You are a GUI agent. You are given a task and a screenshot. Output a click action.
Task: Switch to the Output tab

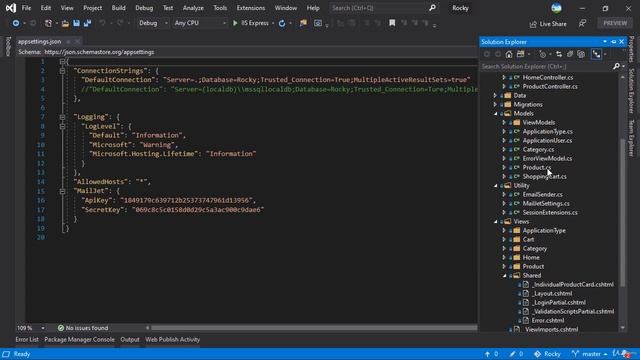click(x=130, y=340)
